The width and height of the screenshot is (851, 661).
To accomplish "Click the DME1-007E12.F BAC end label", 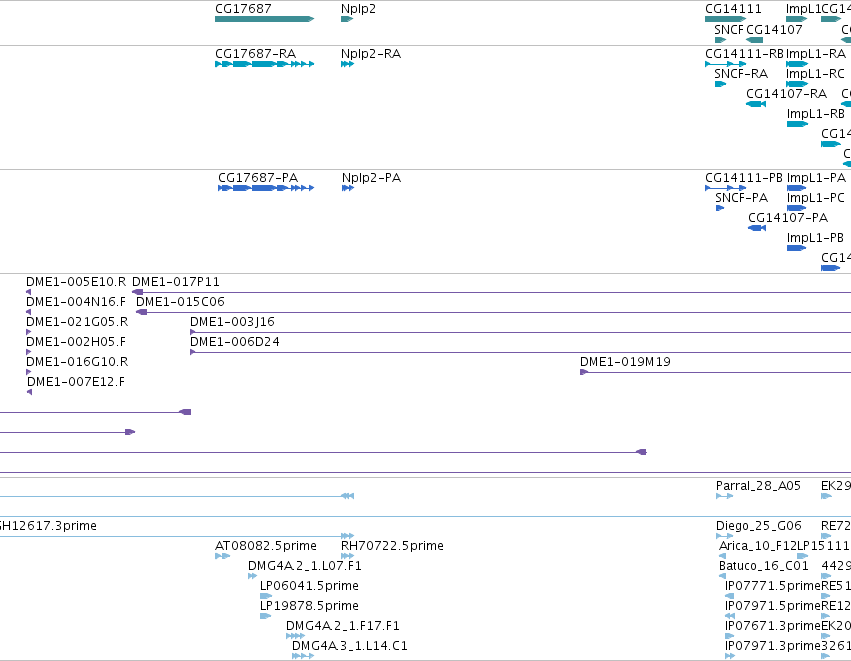I will (76, 382).
